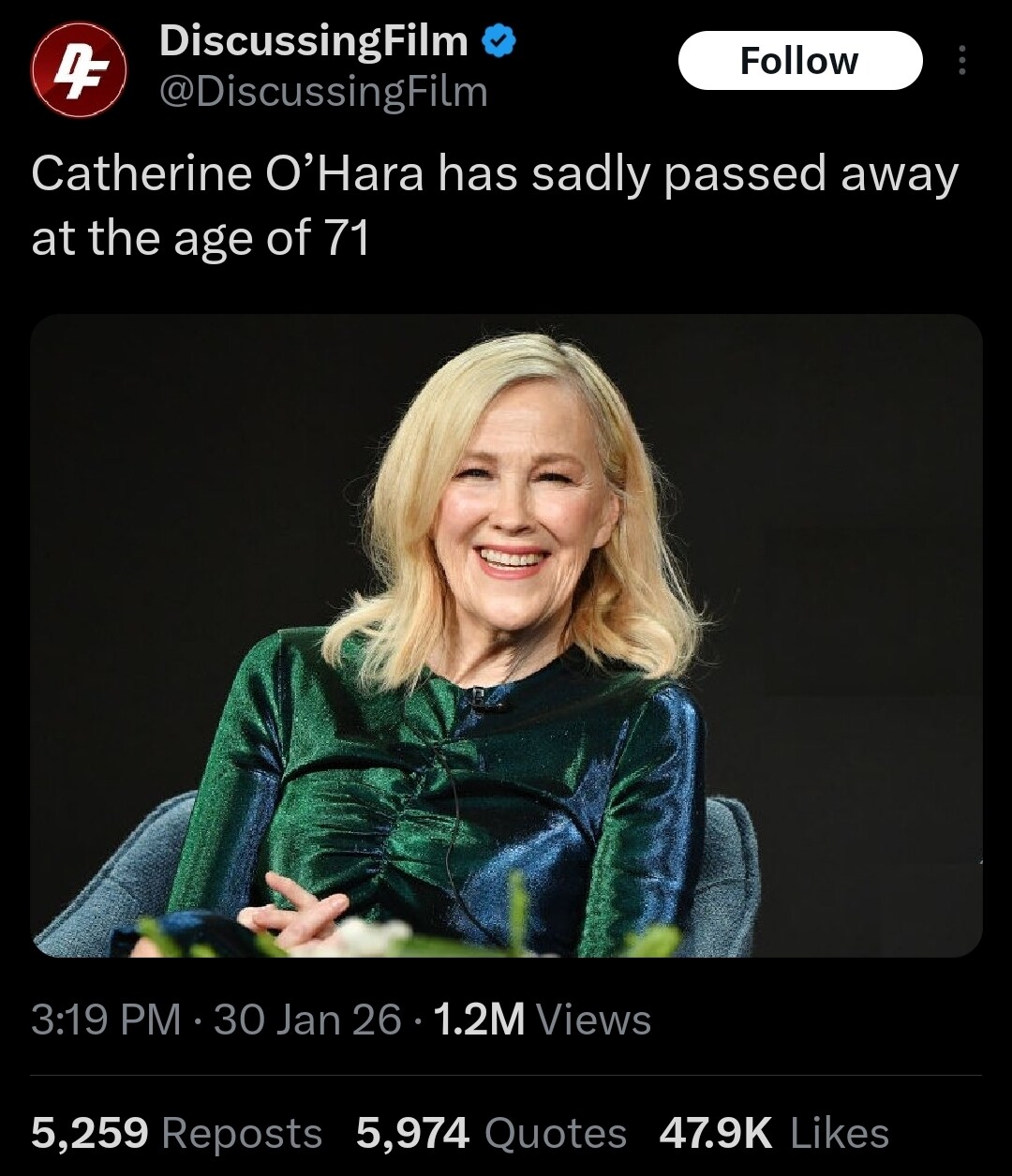Click the 30 Jan 26 date
The width and height of the screenshot is (1012, 1176).
pos(307,1020)
